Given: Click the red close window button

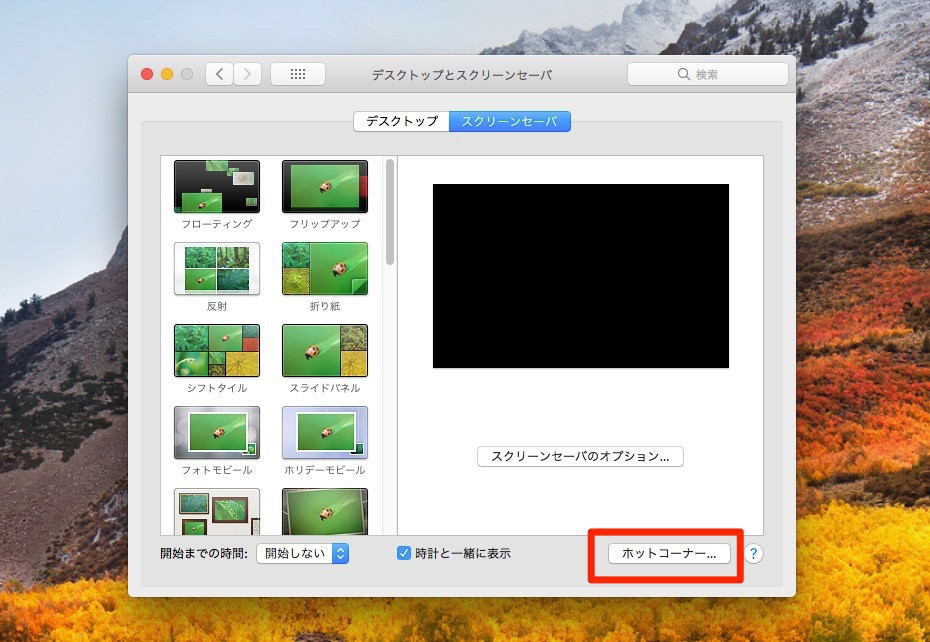Looking at the screenshot, I should click(146, 74).
